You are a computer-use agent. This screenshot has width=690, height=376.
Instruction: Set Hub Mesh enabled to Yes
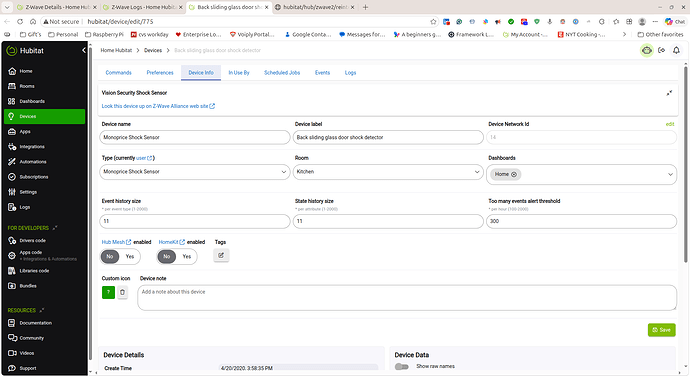pyautogui.click(x=130, y=257)
